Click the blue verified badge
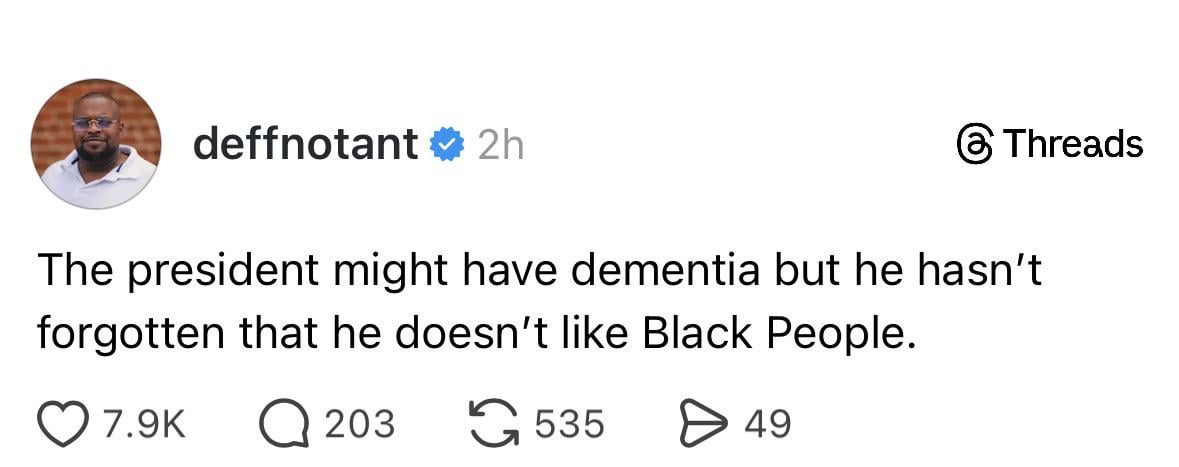Image resolution: width=1179 pixels, height=467 pixels. [x=446, y=145]
